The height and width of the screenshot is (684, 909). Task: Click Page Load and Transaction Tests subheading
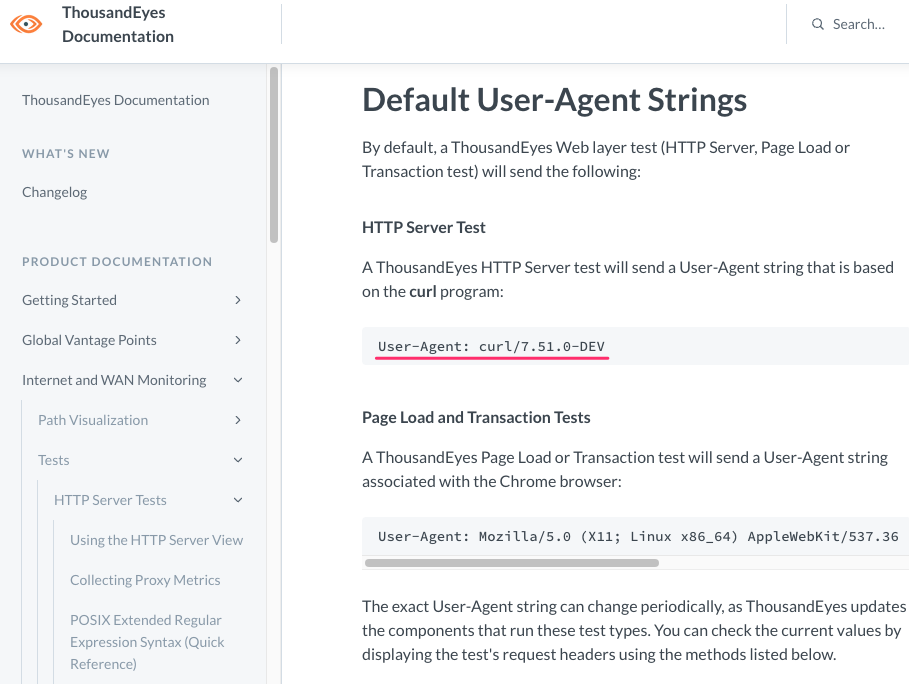point(476,417)
